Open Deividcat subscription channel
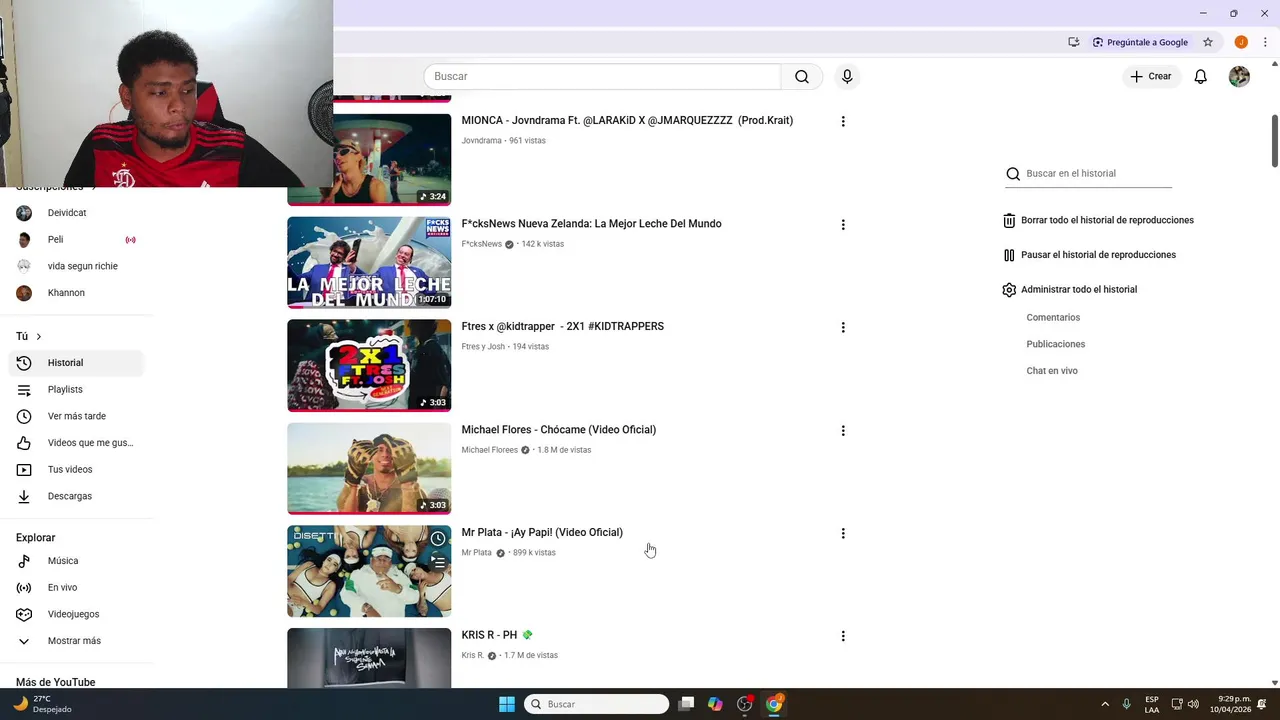The height and width of the screenshot is (720, 1280). 76,213
